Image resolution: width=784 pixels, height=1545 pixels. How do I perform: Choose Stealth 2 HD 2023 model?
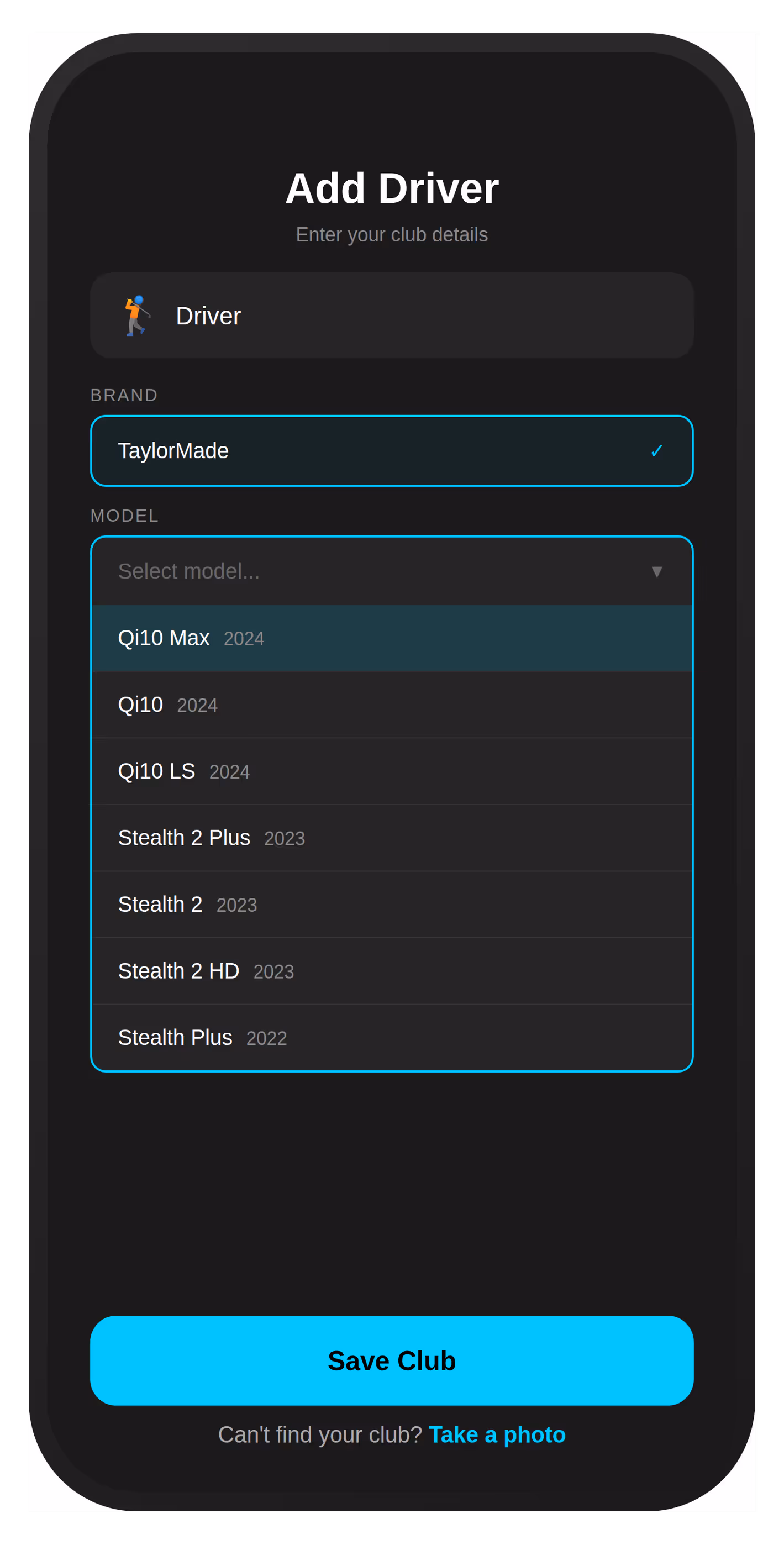click(392, 971)
